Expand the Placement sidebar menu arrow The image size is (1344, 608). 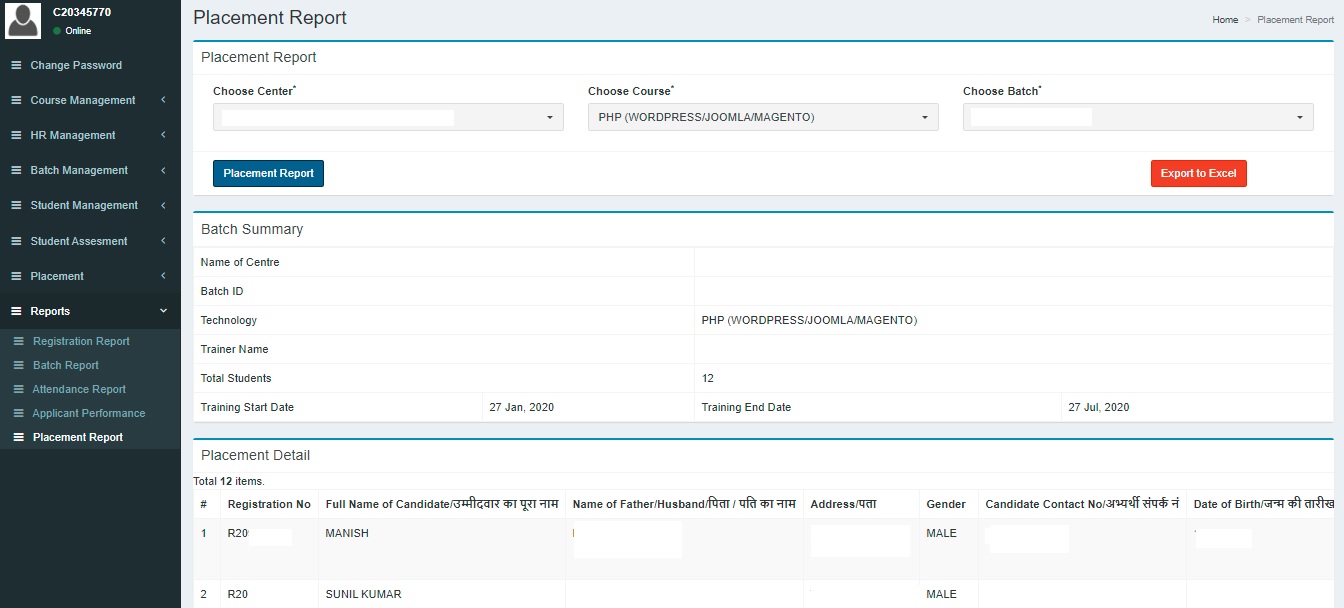coord(163,276)
